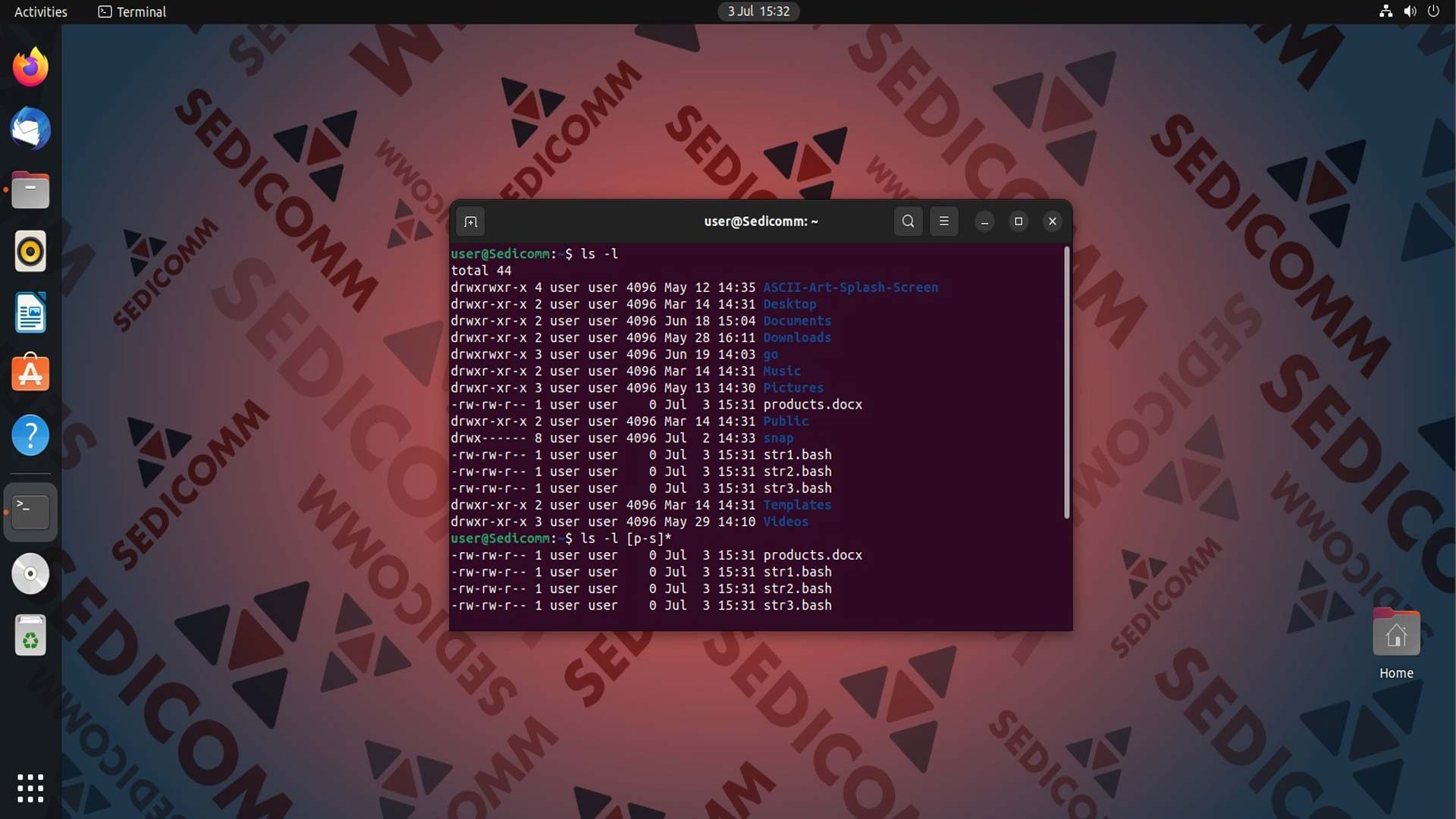Click the Pictures directory name
The image size is (1456, 819).
click(x=793, y=388)
